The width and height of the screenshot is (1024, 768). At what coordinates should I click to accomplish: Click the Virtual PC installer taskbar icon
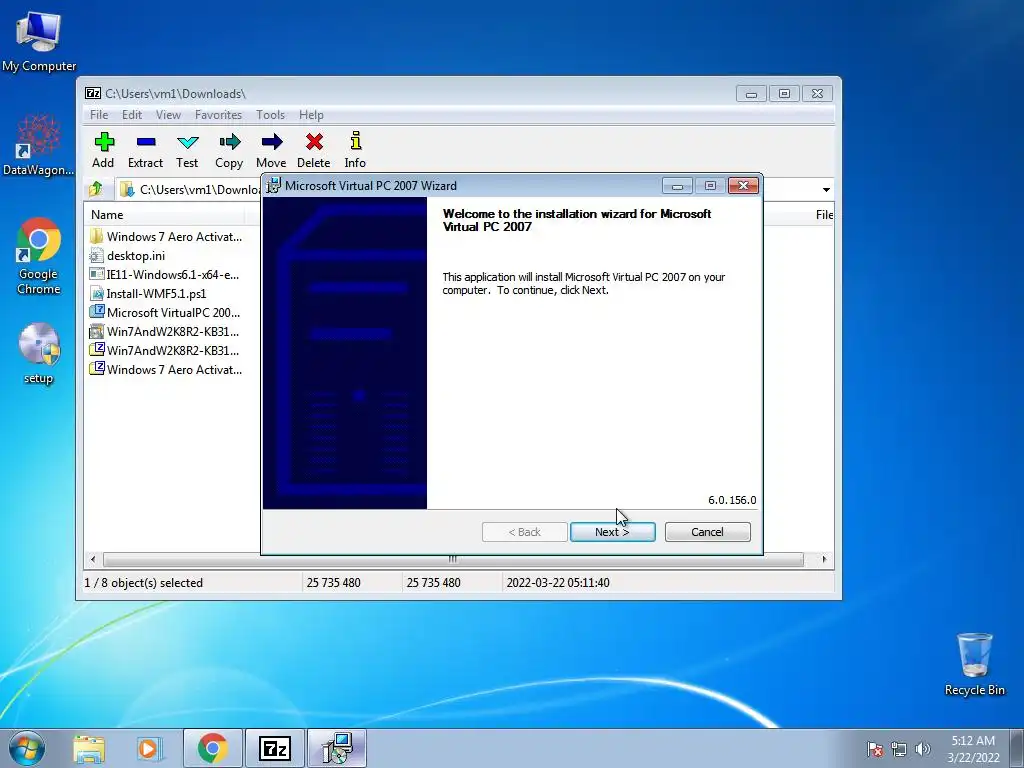coord(337,748)
